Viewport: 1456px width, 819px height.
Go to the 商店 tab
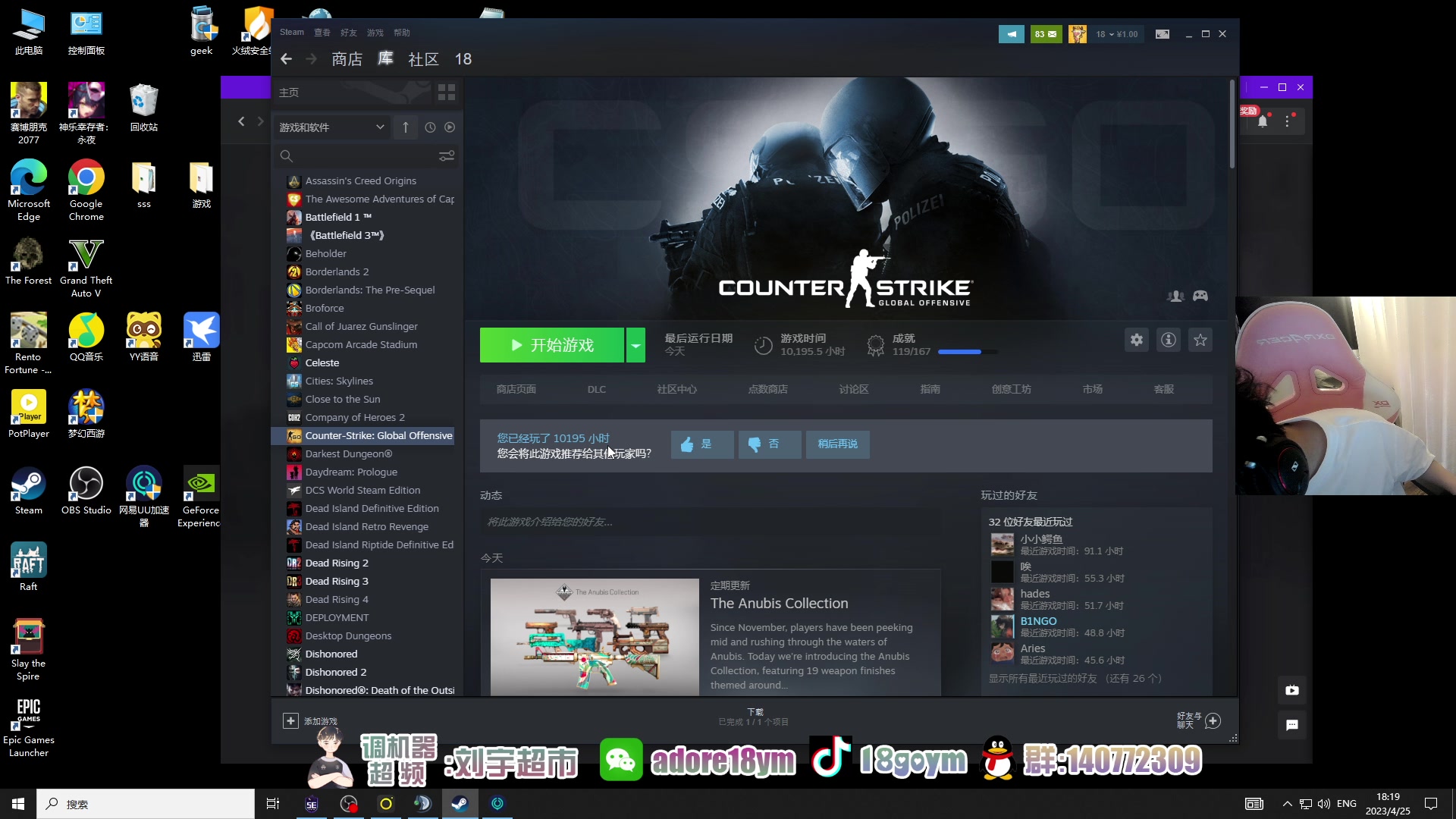[x=347, y=59]
